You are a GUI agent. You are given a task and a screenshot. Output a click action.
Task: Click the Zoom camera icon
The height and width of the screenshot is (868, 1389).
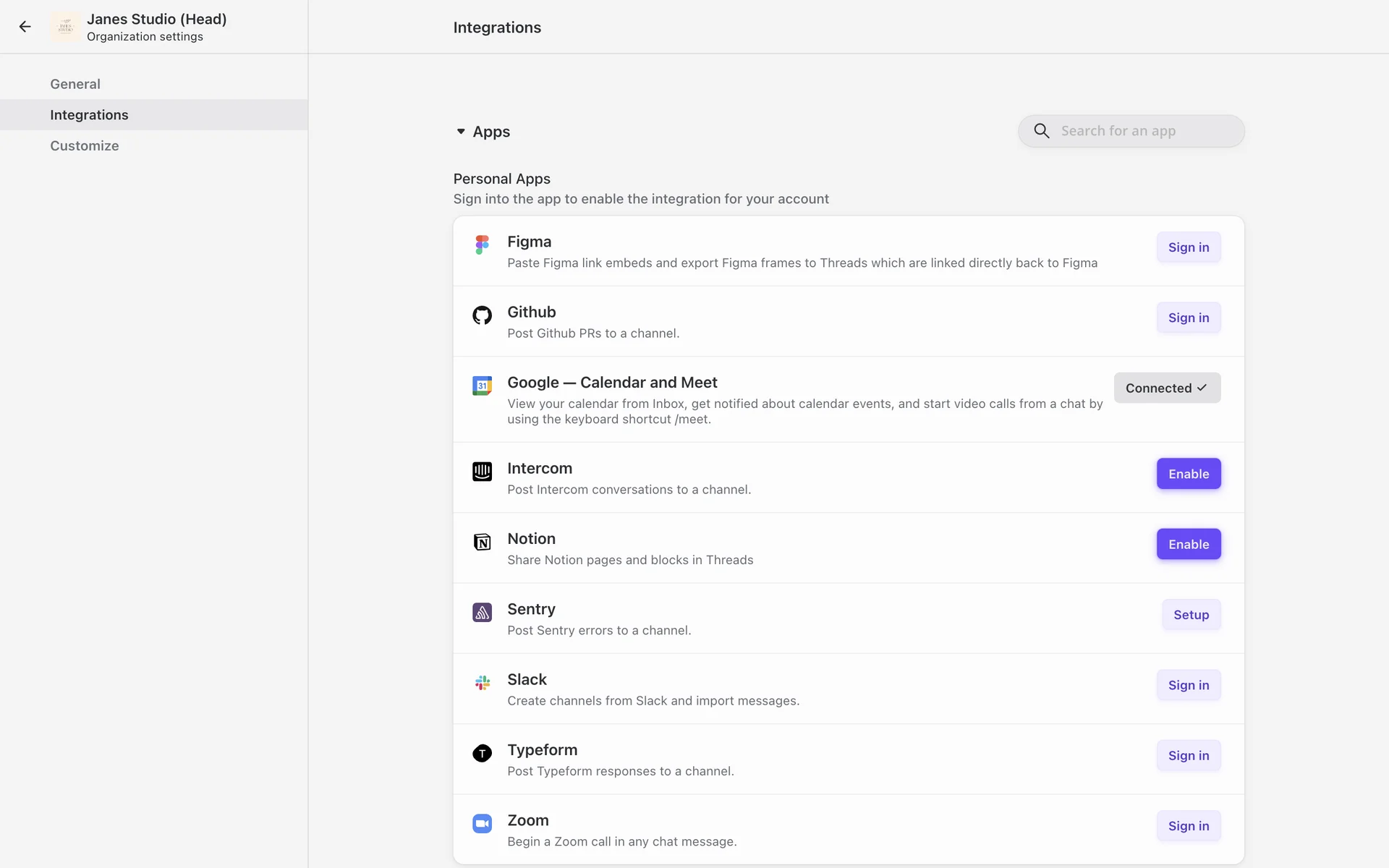(x=482, y=824)
